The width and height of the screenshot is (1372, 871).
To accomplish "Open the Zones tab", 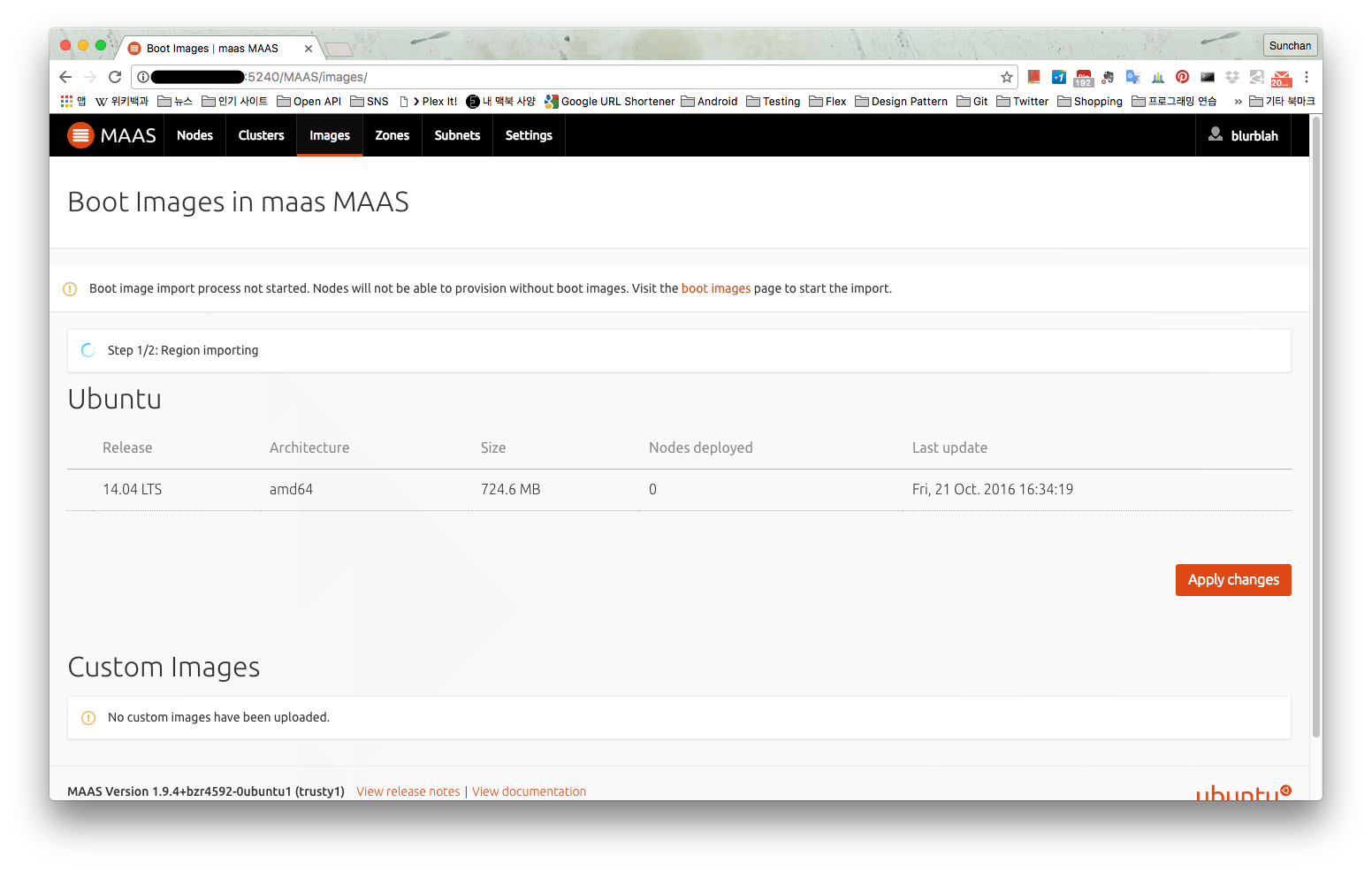I will 392,135.
